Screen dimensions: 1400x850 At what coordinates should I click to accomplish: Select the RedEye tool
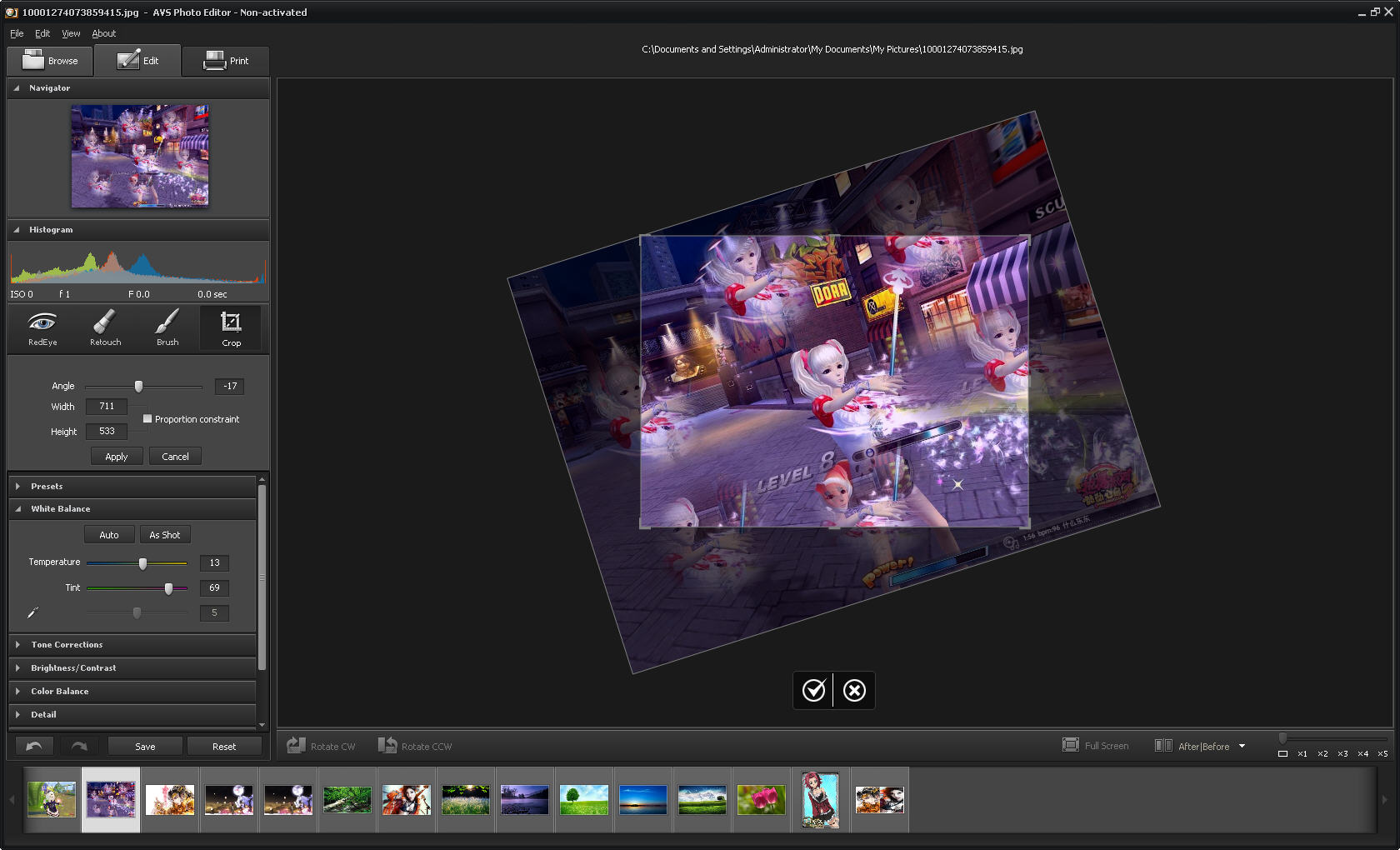pos(42,328)
